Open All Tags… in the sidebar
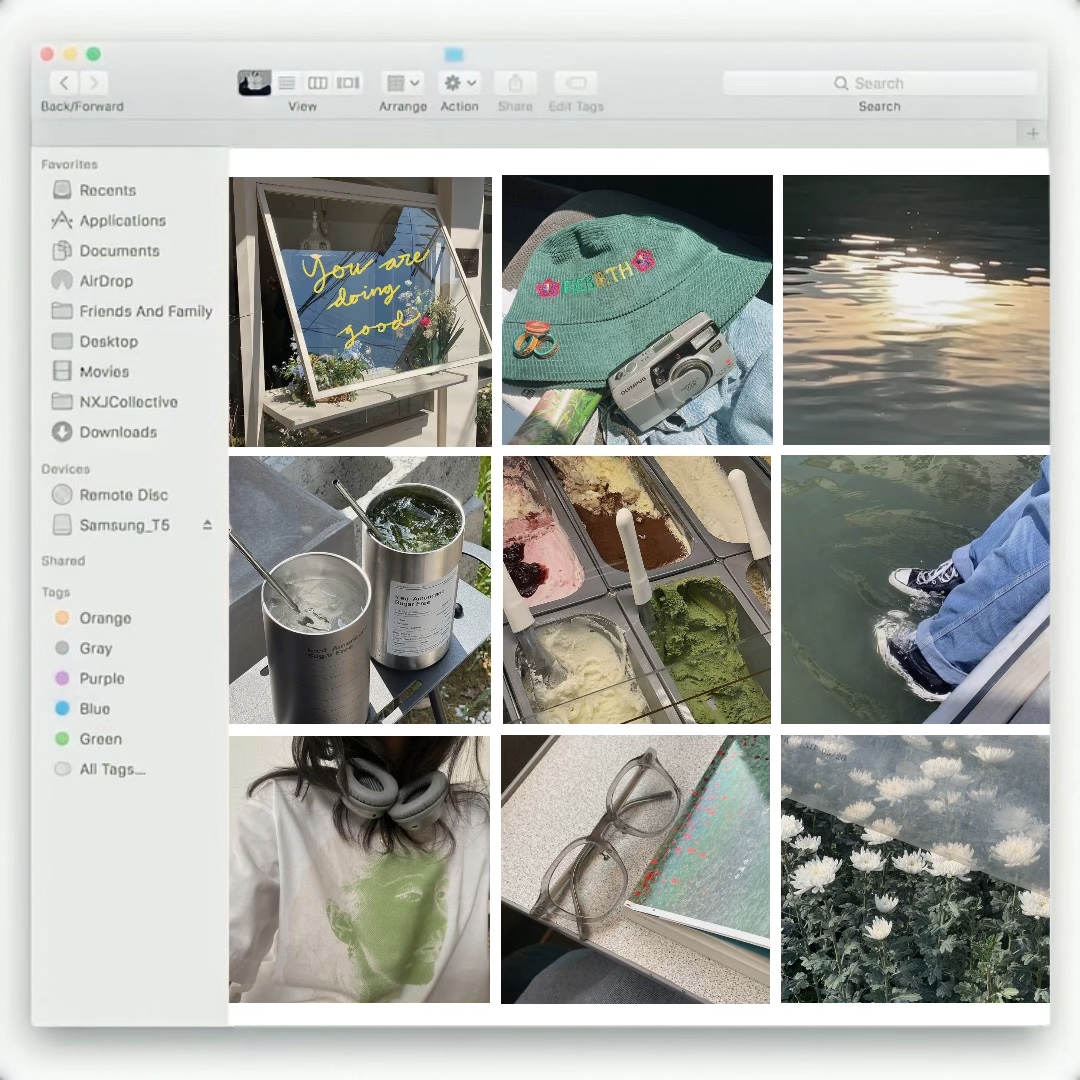 112,769
